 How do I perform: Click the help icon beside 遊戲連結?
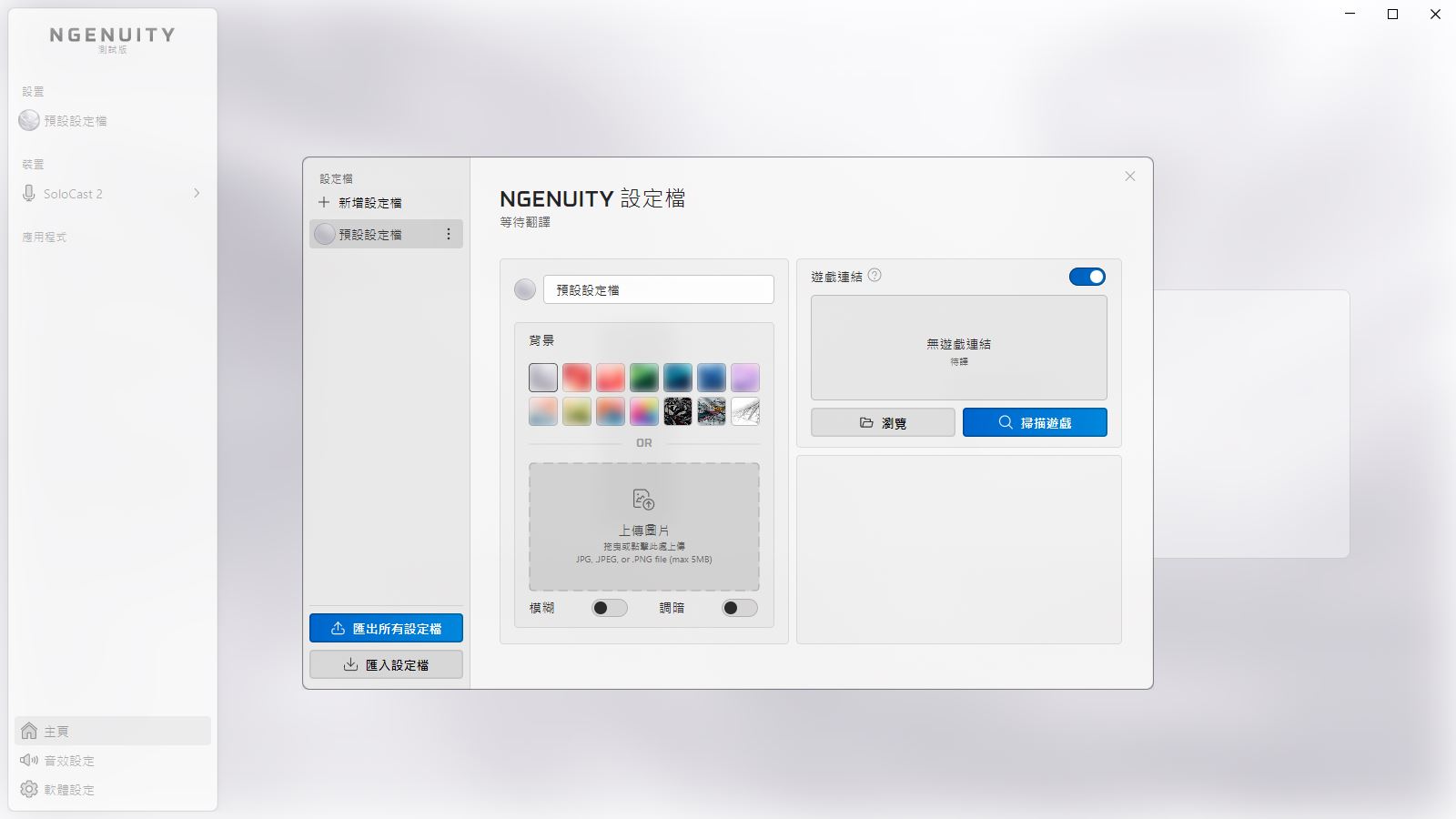tap(875, 275)
